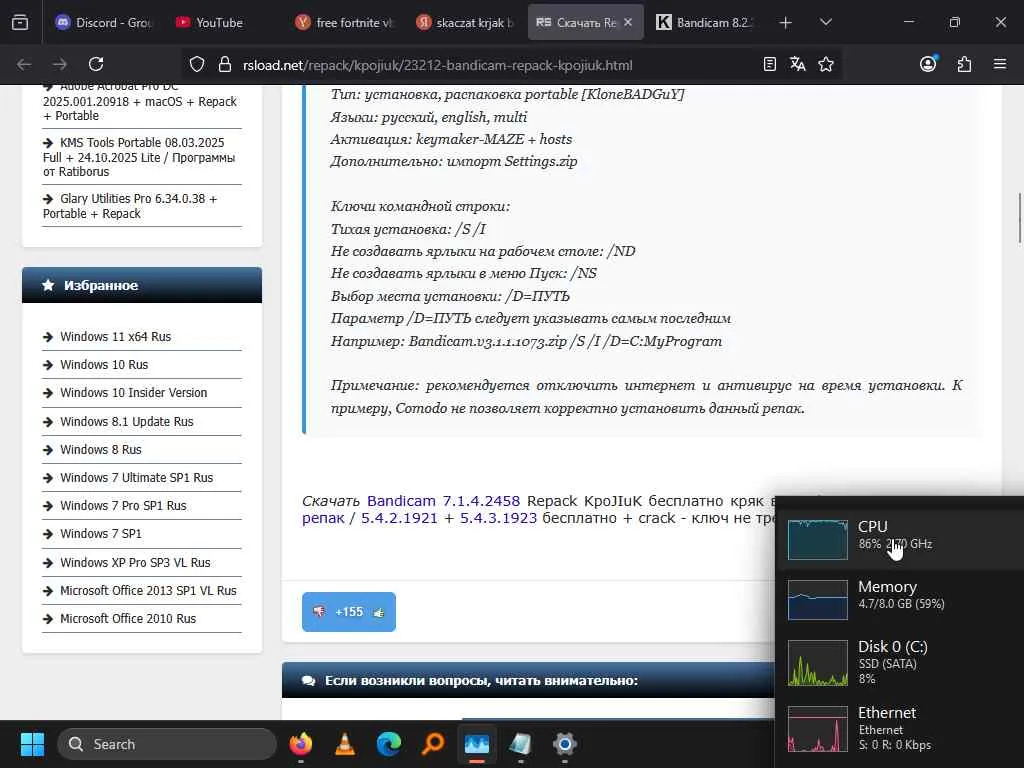Open VLC media player from taskbar
This screenshot has width=1024, height=768.
[x=345, y=744]
